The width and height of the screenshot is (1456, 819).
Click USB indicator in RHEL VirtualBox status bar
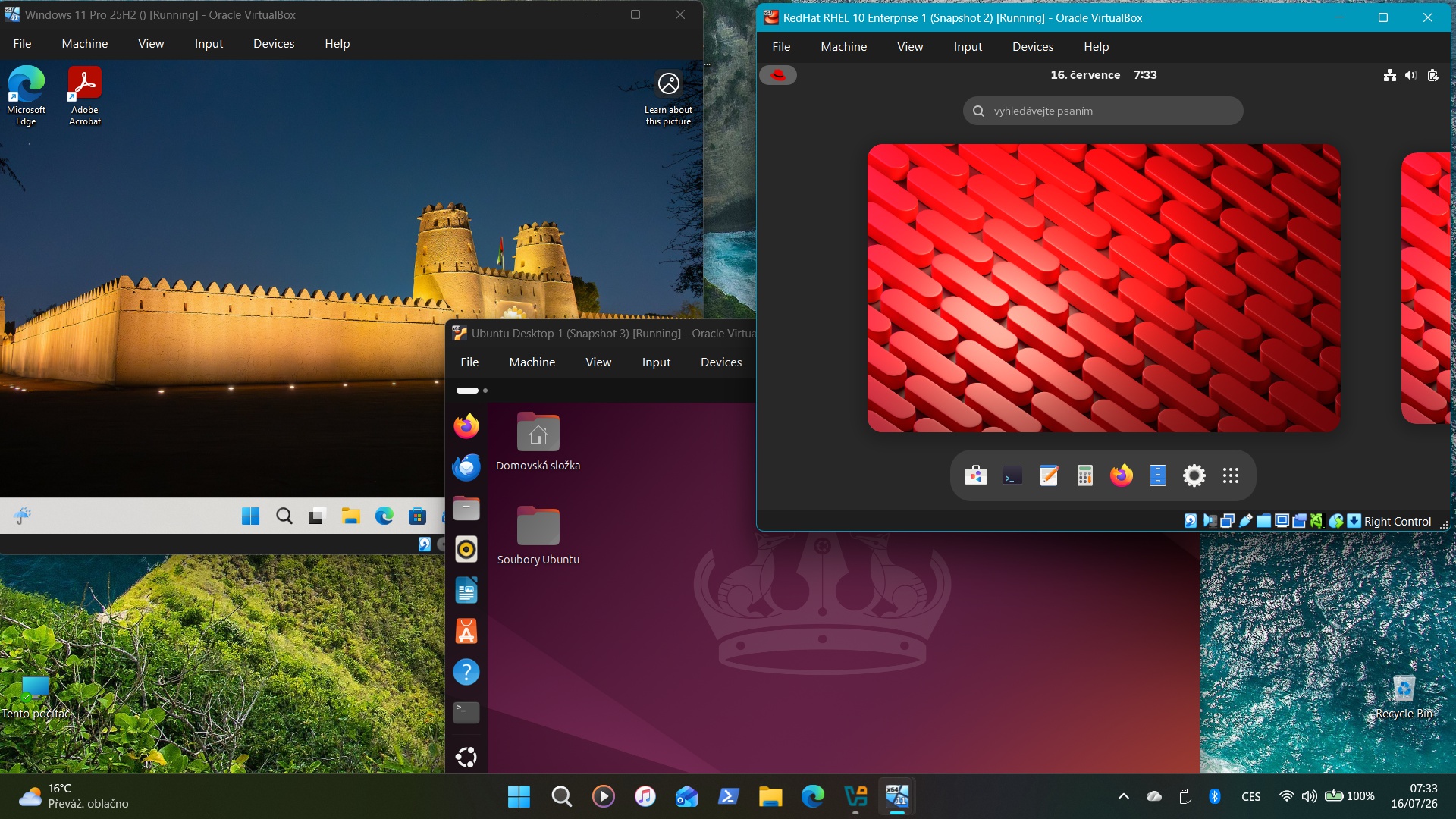1246,521
